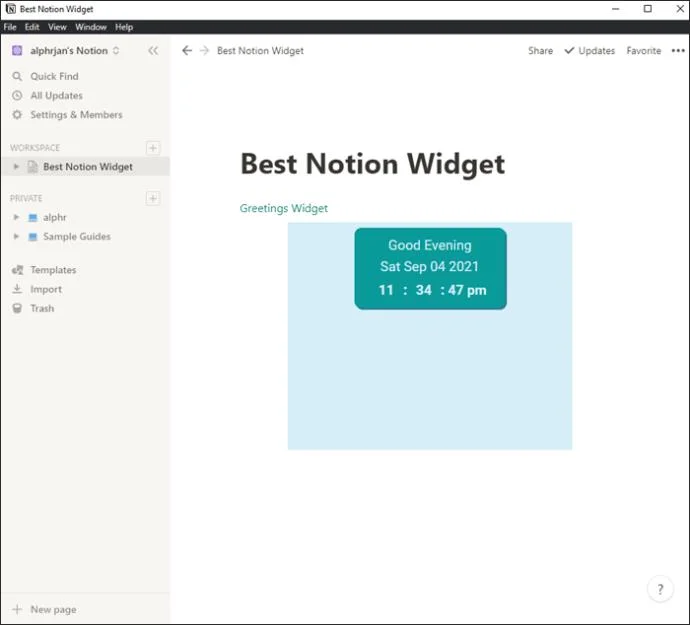Open the Window menu
Screen dimensions: 690x625
pyautogui.click(x=91, y=27)
